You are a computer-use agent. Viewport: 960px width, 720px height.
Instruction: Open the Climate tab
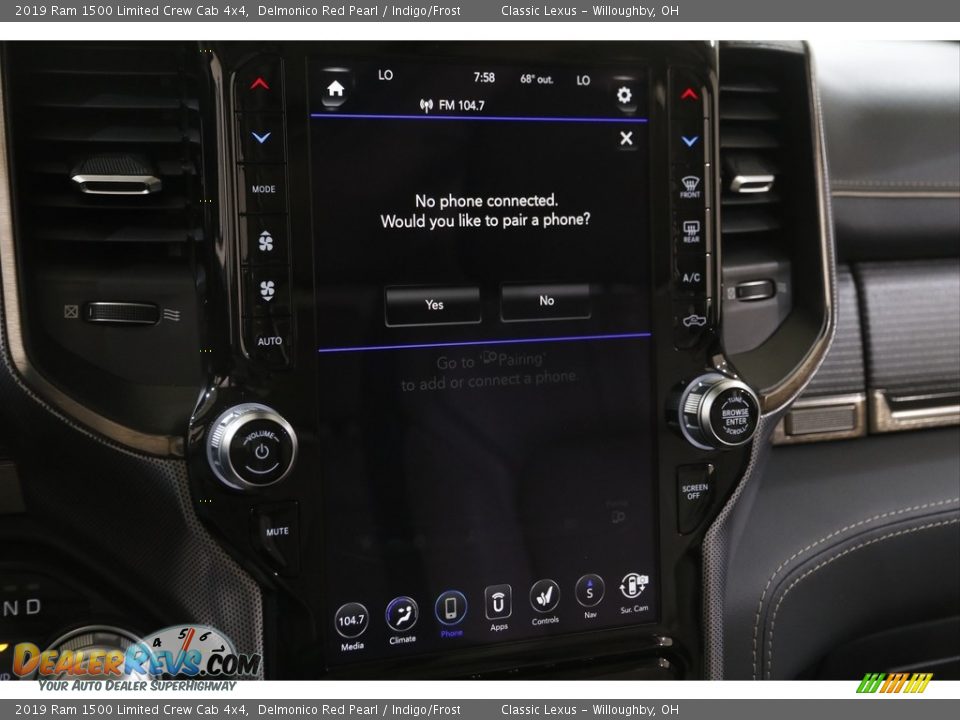pyautogui.click(x=402, y=620)
